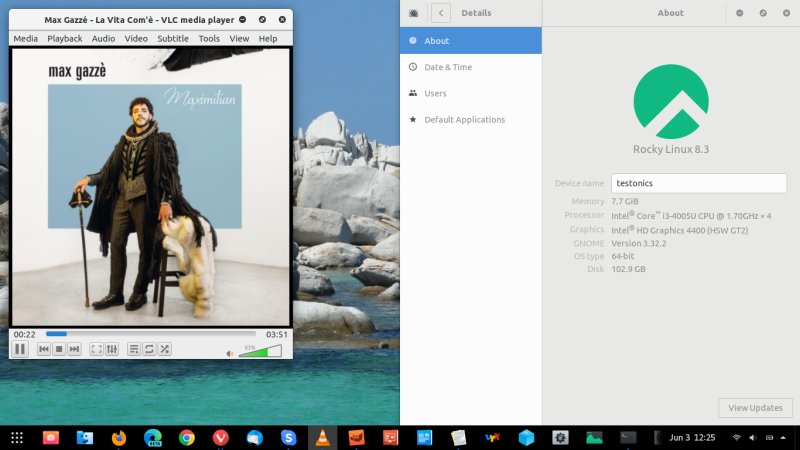Skip to next track in VLC
This screenshot has height=450, width=800.
74,349
